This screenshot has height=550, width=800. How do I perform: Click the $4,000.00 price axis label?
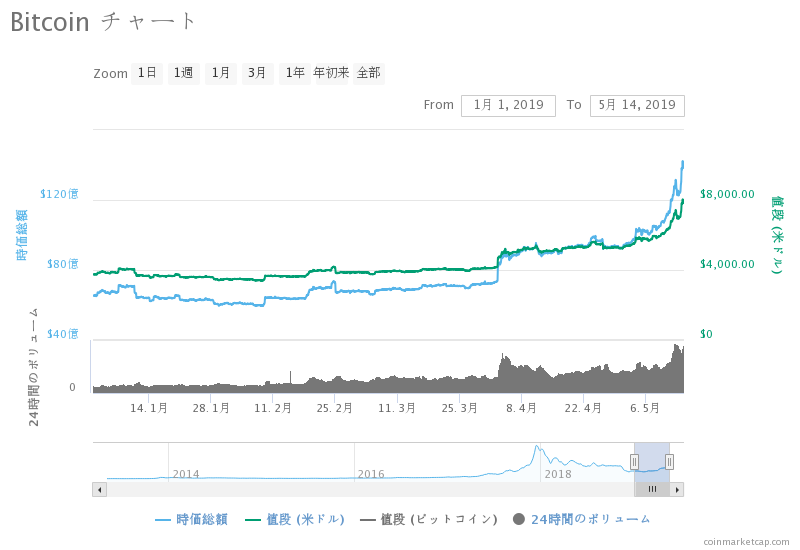point(727,264)
